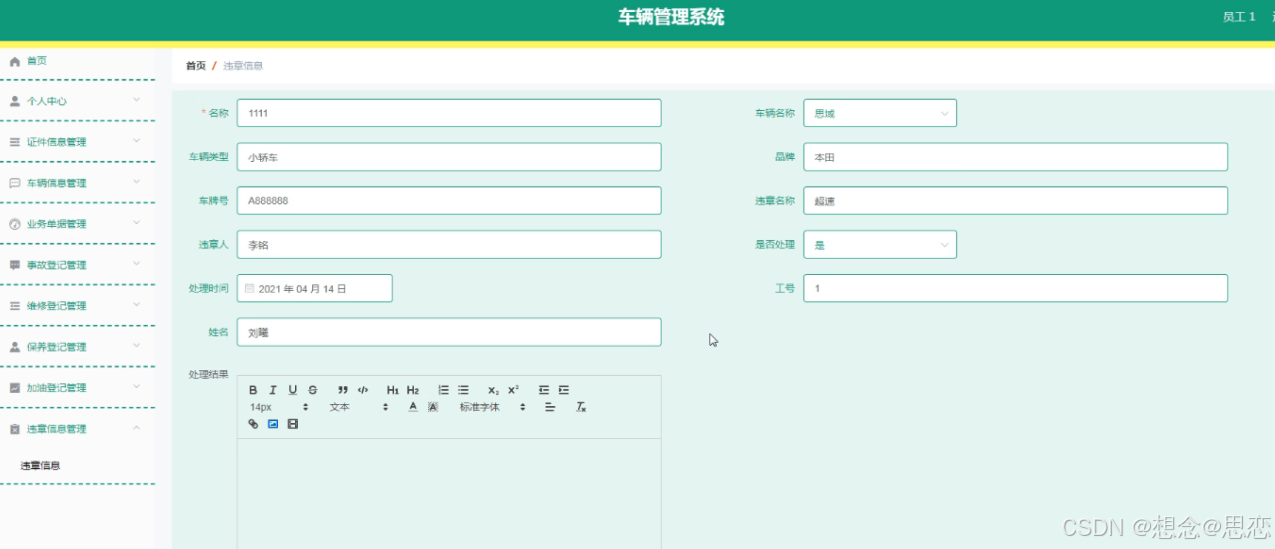Open the text color picker
Screen dimensions: 1275x549
413,407
